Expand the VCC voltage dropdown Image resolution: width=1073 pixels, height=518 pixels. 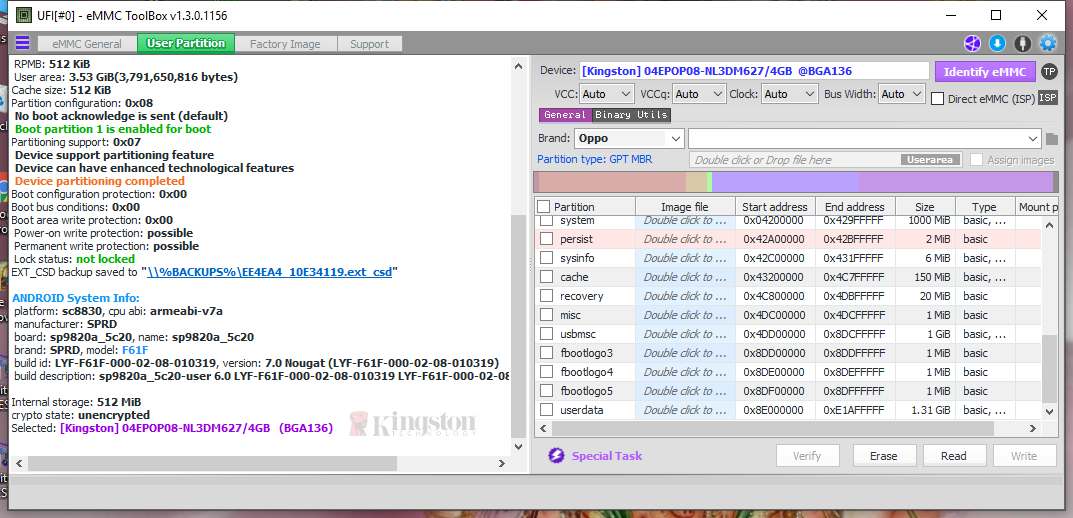607,94
